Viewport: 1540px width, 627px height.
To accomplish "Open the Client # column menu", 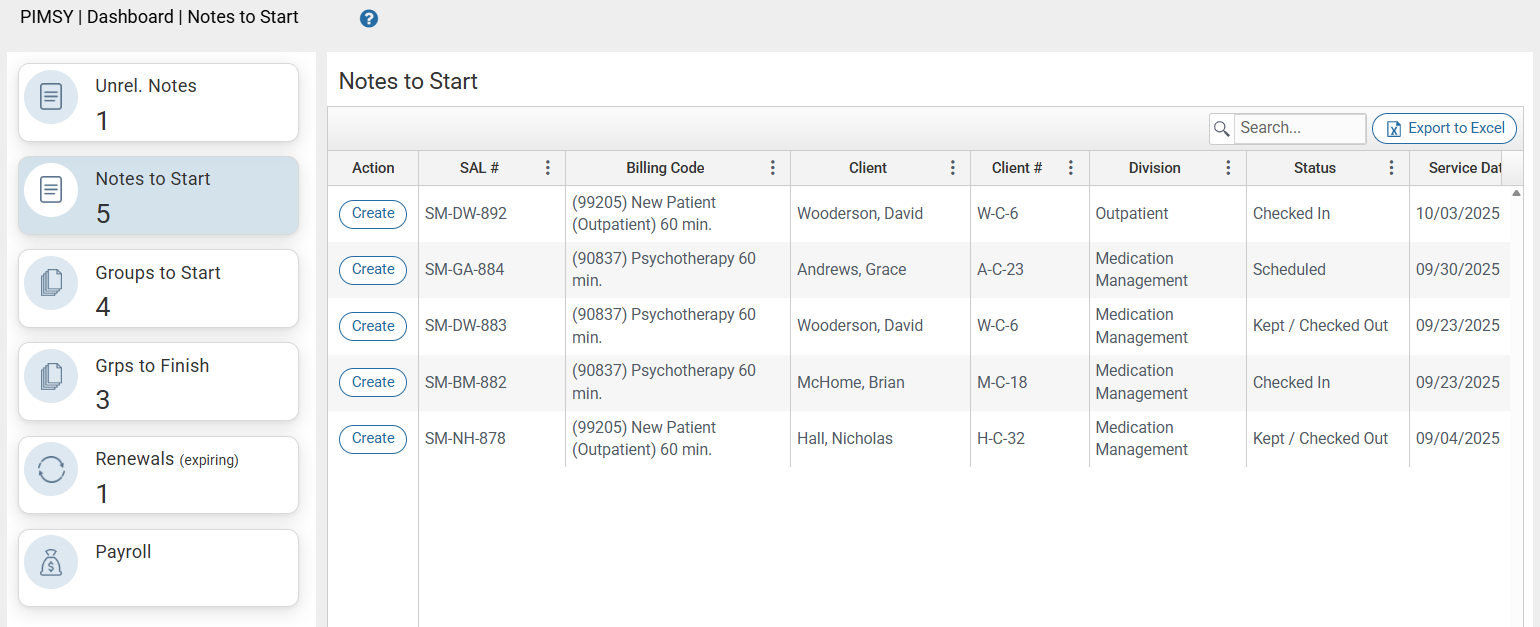I will 1070,167.
